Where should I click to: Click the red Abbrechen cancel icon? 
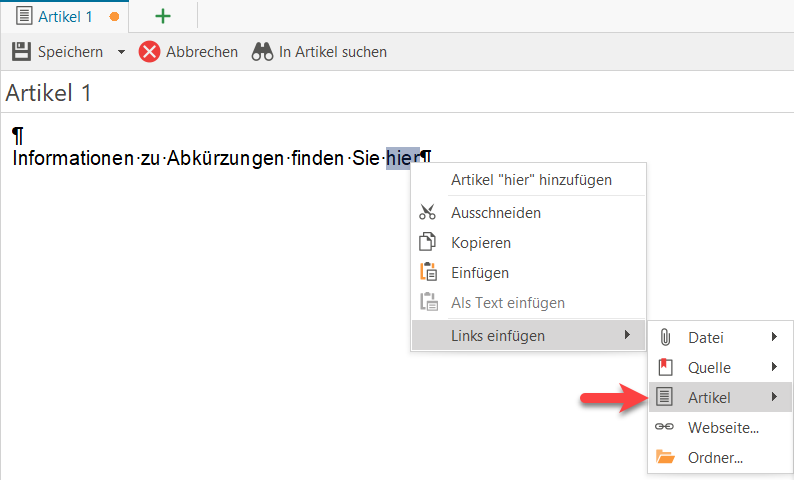point(149,52)
